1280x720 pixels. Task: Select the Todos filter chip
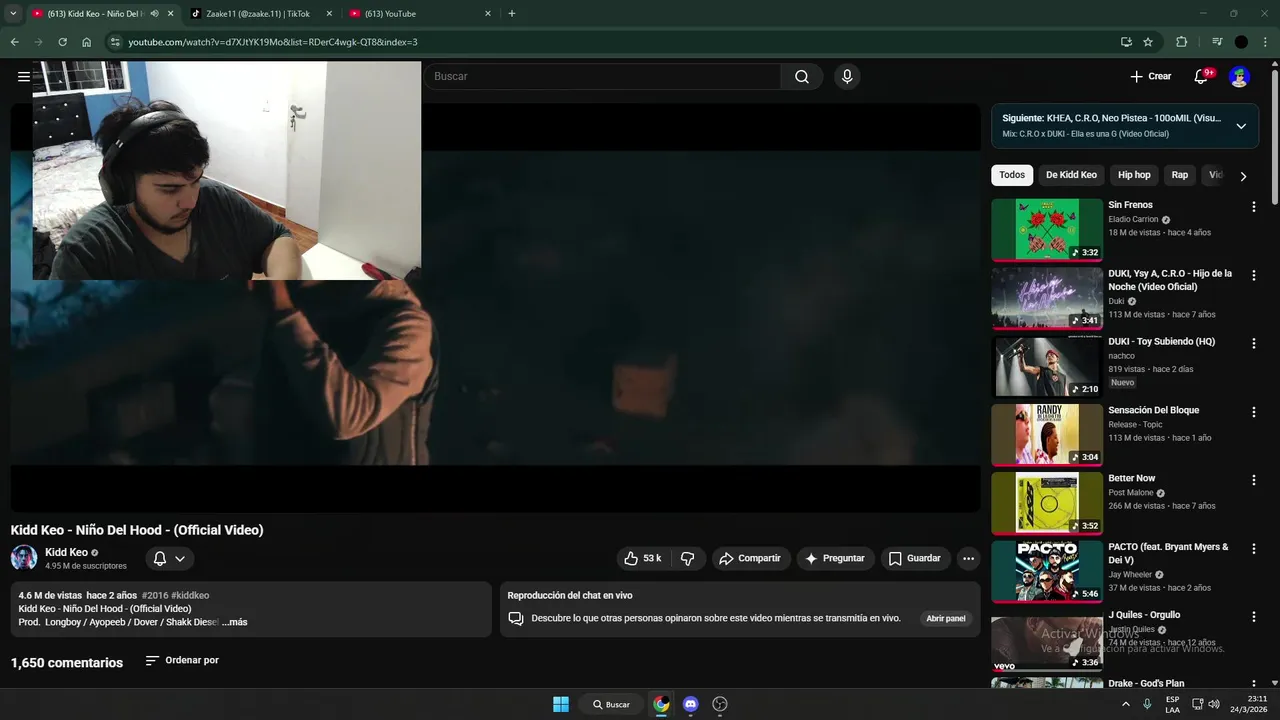click(1012, 175)
